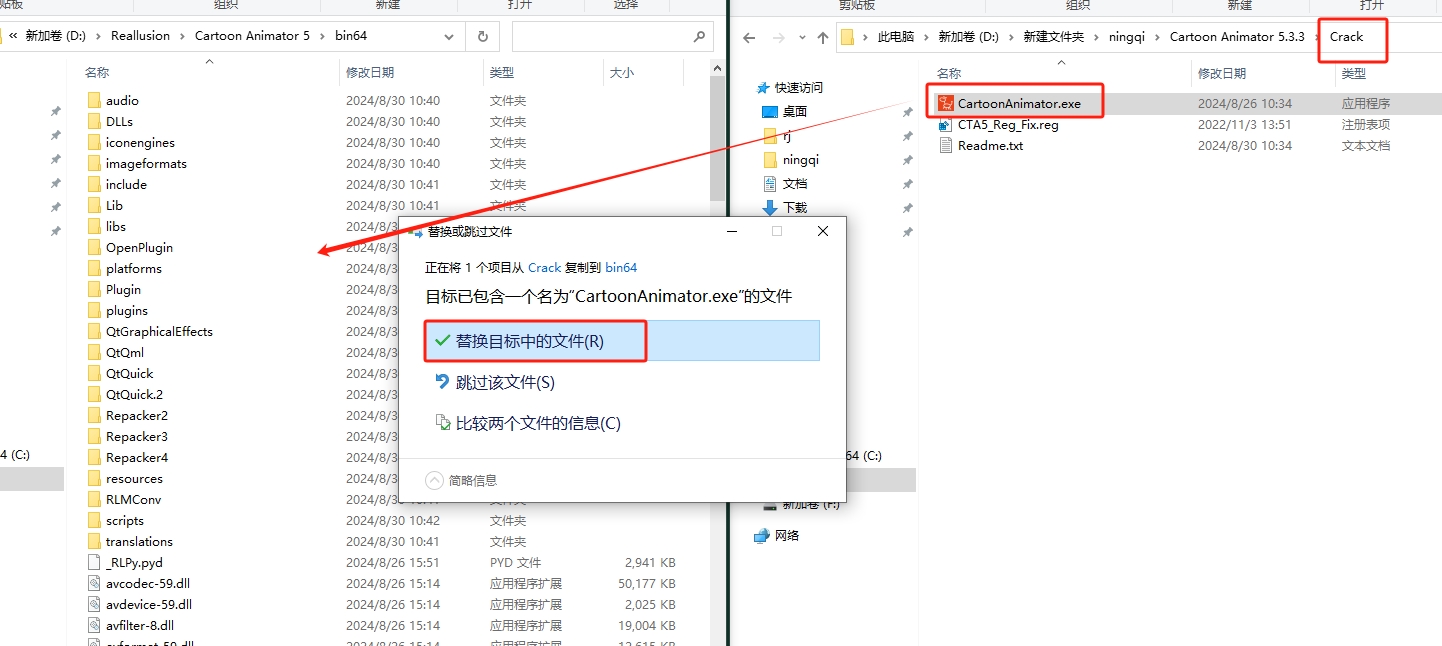Click the Crack link in dialog text
Viewport: 1442px width, 646px height.
click(544, 267)
